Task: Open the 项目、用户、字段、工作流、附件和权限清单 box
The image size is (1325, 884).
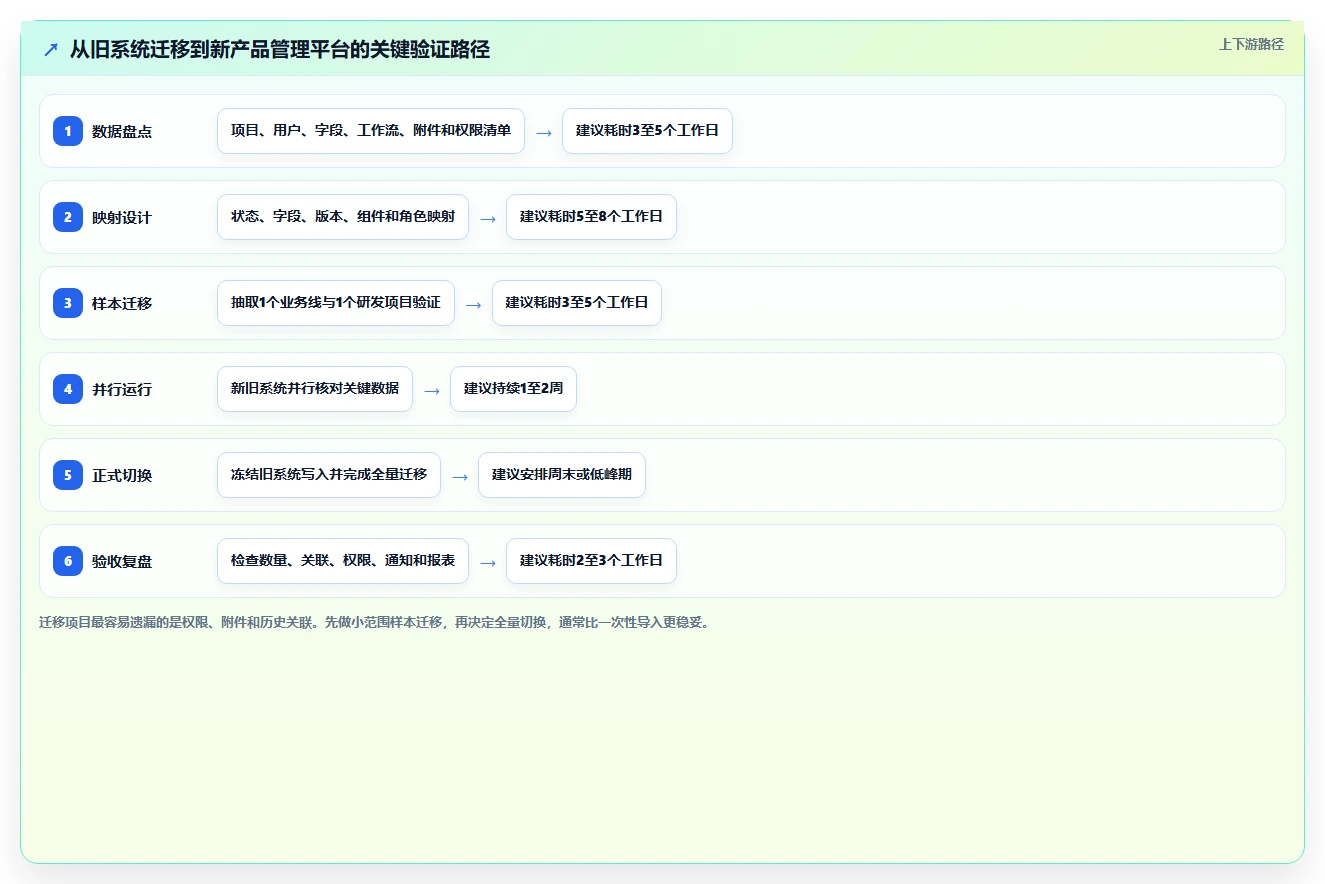Action: [x=371, y=131]
